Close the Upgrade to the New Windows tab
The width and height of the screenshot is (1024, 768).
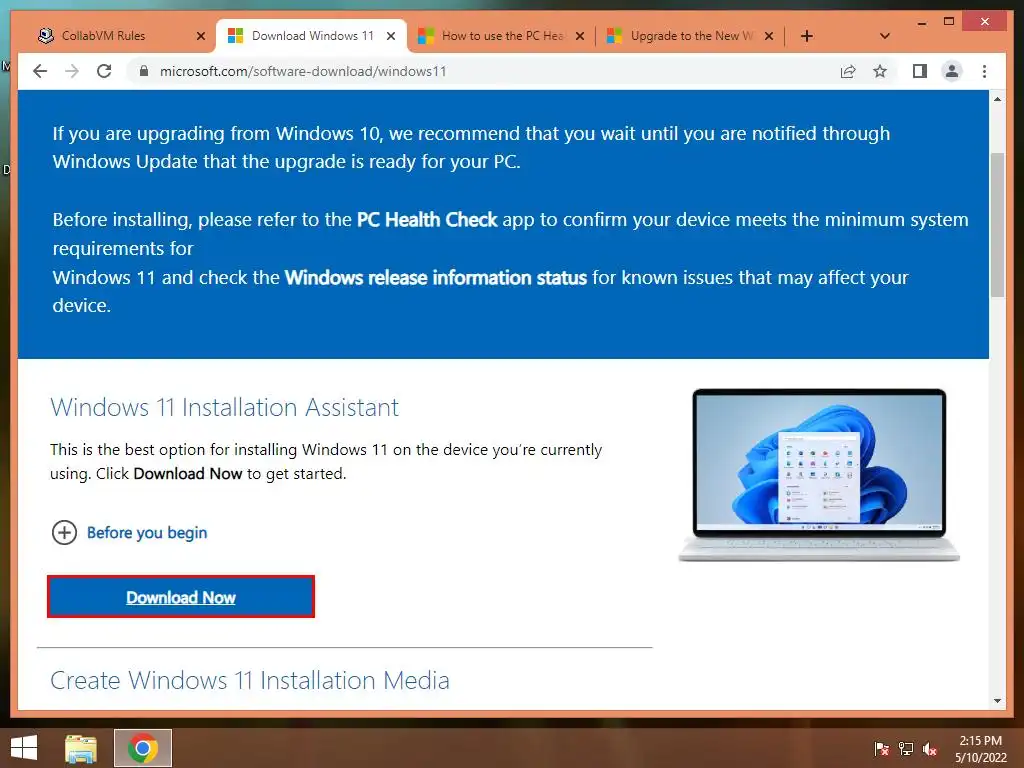pyautogui.click(x=769, y=36)
